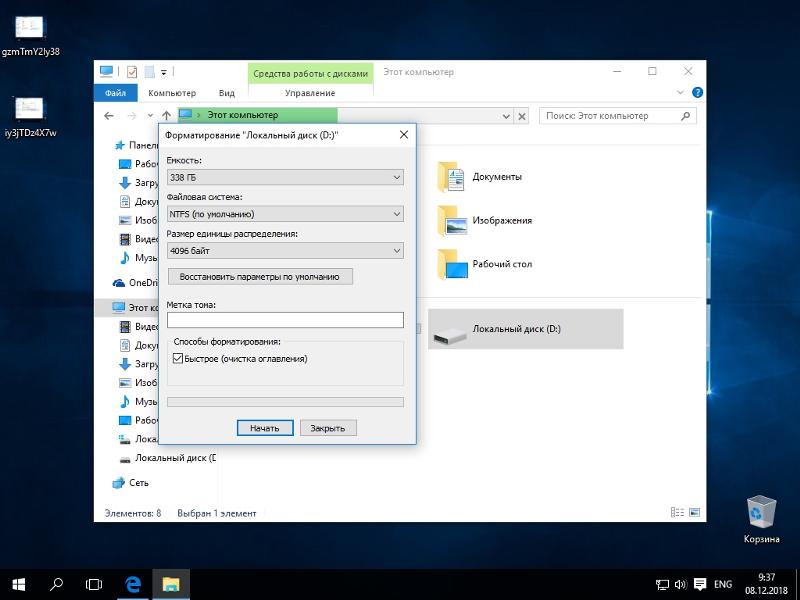Open the recent locations dropdown arrow
This screenshot has width=800, height=600.
pos(150,116)
